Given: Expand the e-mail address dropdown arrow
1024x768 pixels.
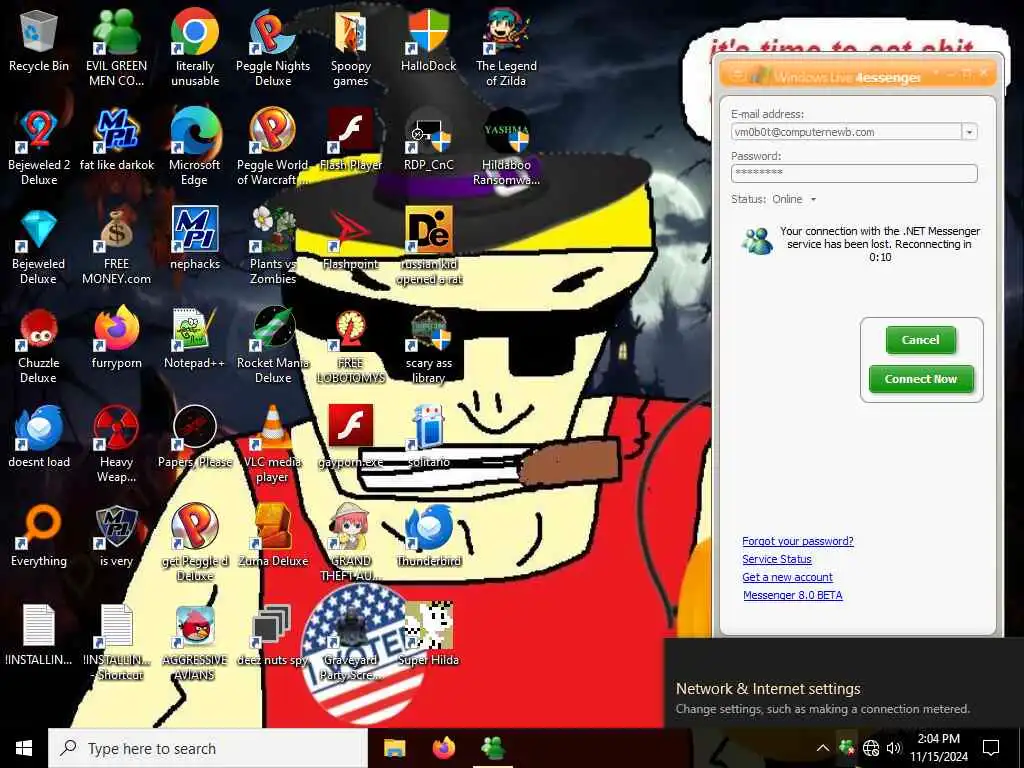Looking at the screenshot, I should (970, 132).
